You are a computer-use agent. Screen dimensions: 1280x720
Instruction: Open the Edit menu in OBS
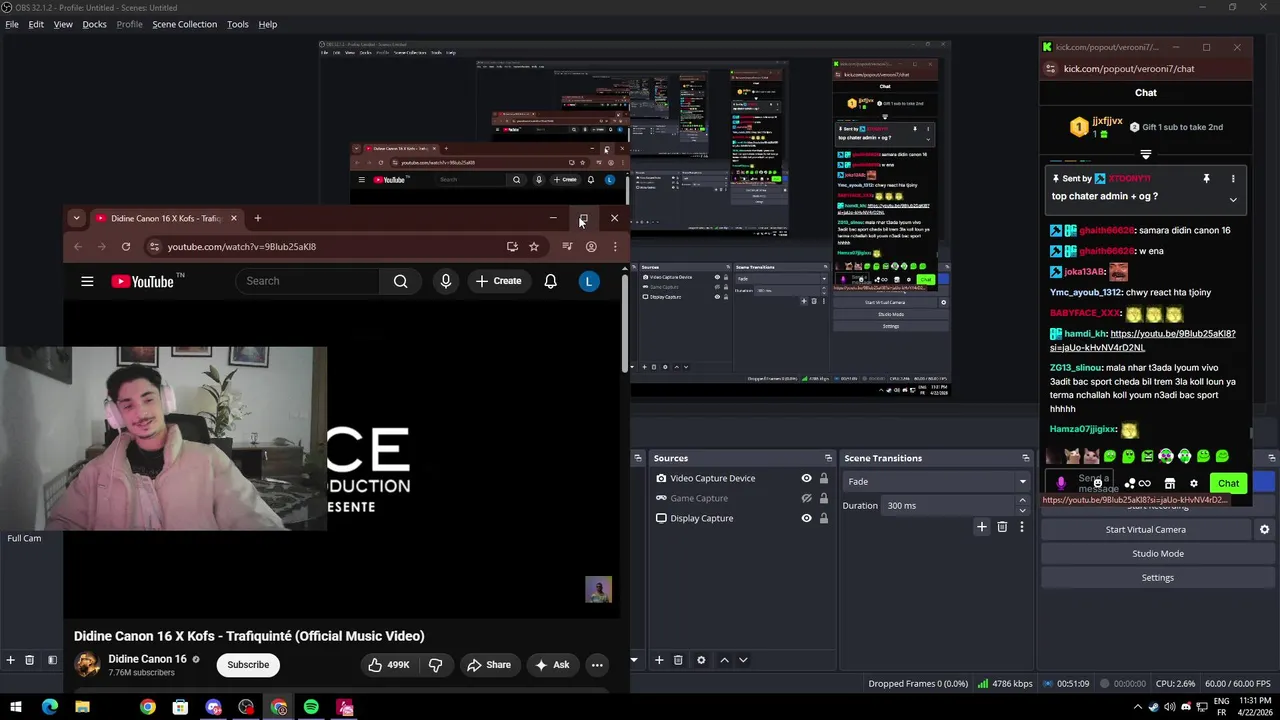(36, 24)
